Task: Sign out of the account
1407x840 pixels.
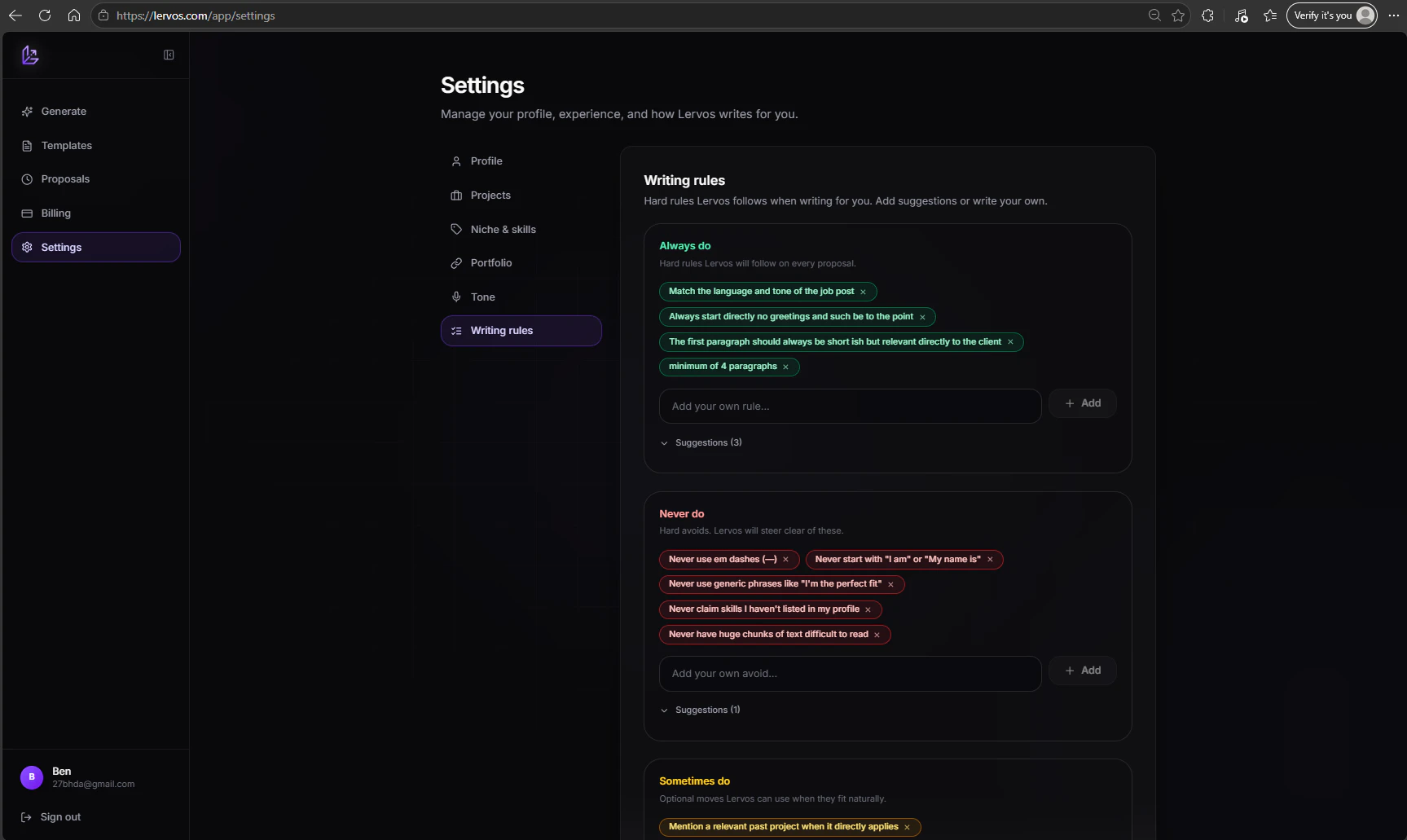Action: 51,817
